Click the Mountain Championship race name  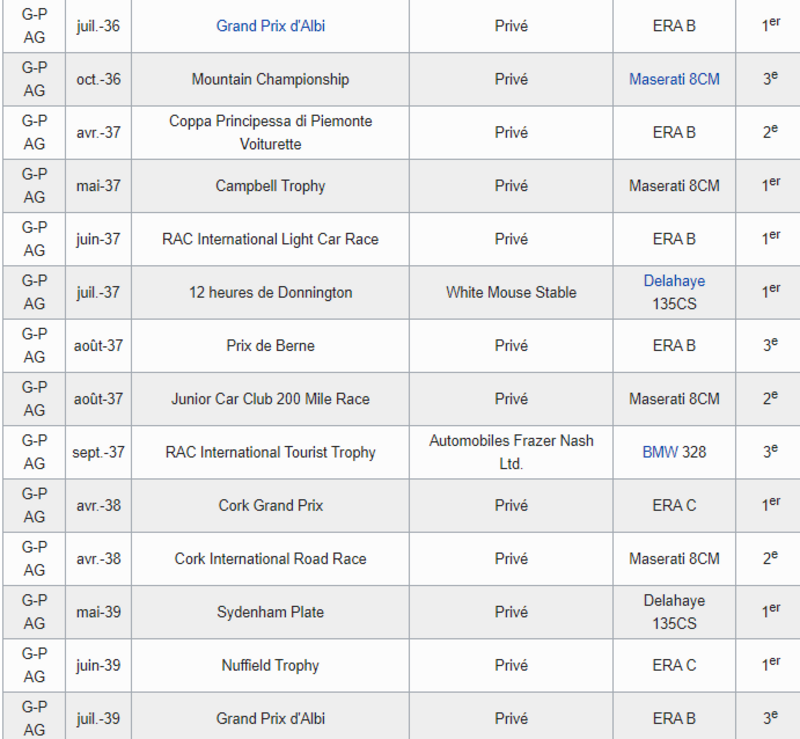pos(270,79)
